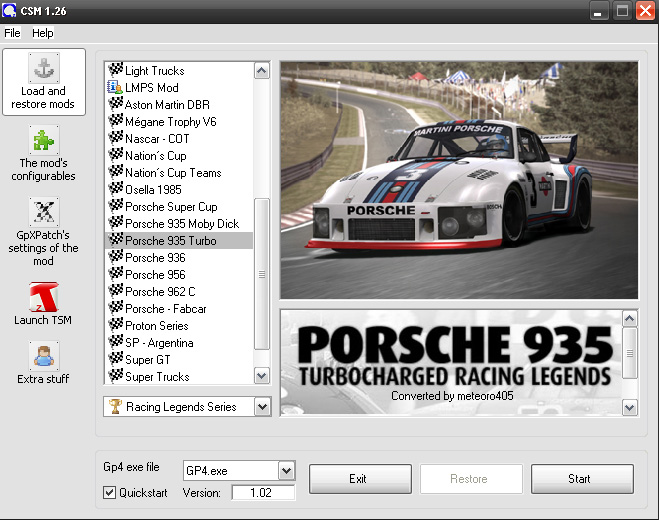Viewport: 659px width, 520px height.
Task: Select Porsche 935 Turbo mod
Action: click(x=179, y=240)
